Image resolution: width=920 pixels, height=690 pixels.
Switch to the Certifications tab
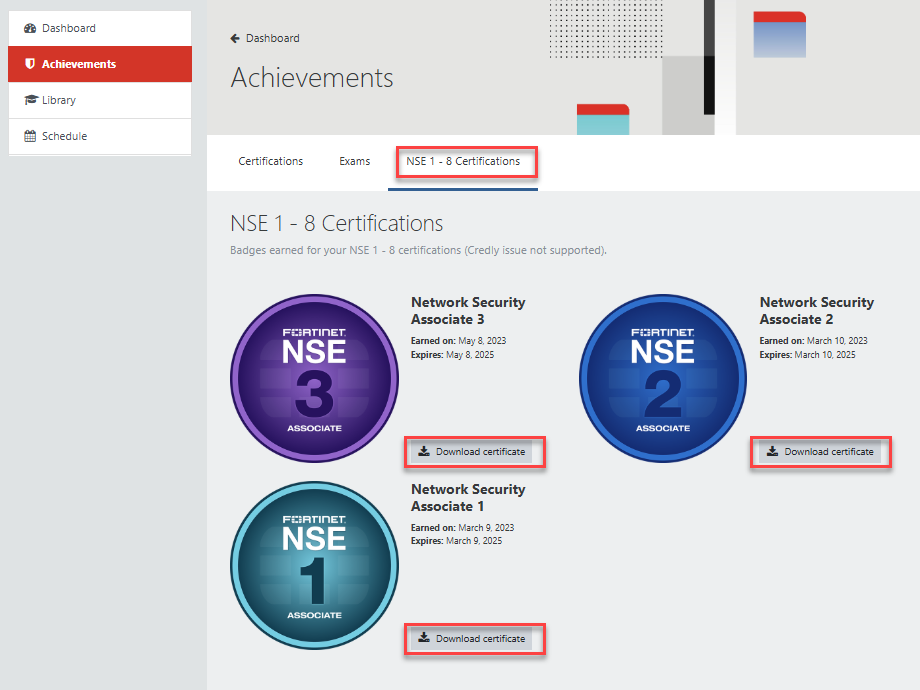pos(270,161)
